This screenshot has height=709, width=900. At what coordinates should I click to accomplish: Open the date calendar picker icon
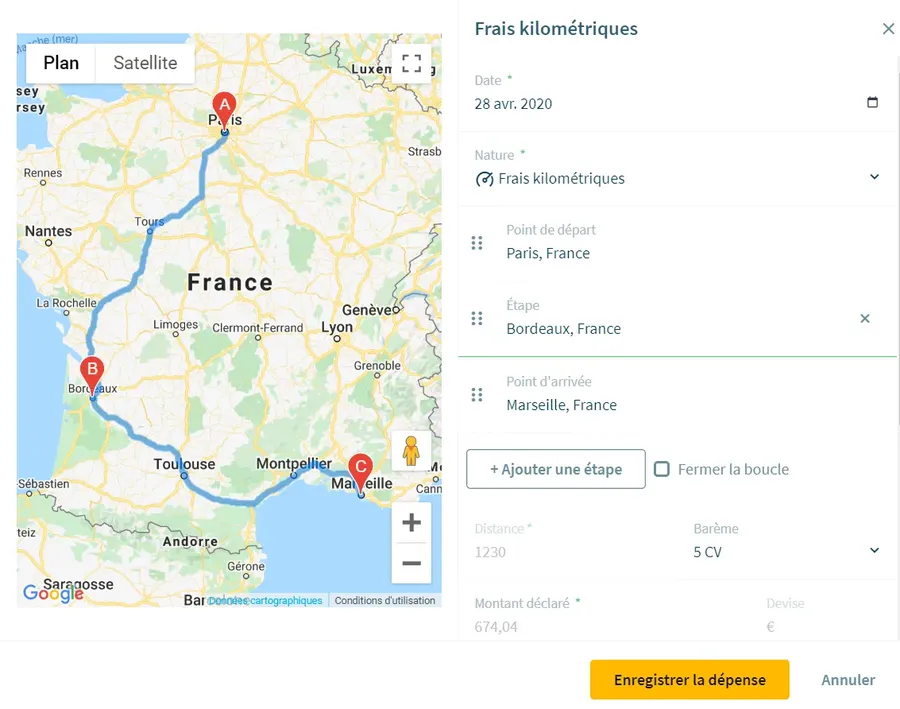[872, 103]
